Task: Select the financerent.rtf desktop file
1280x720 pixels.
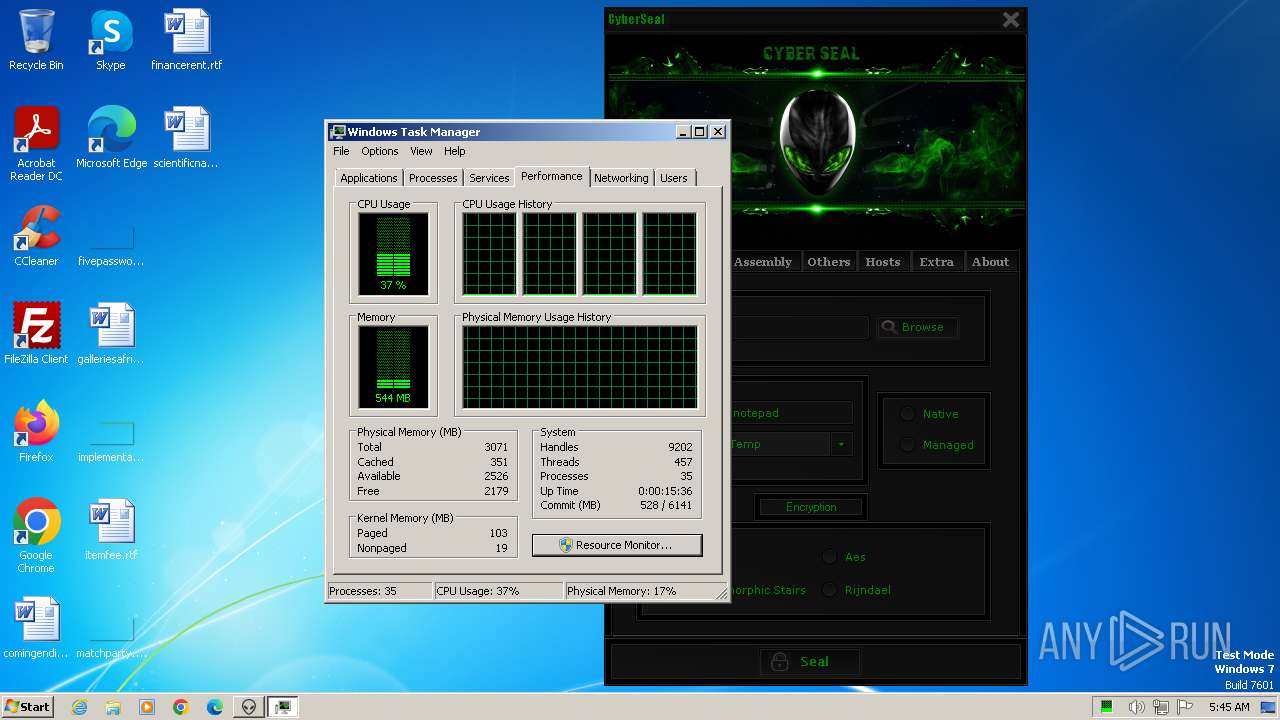Action: (x=187, y=40)
